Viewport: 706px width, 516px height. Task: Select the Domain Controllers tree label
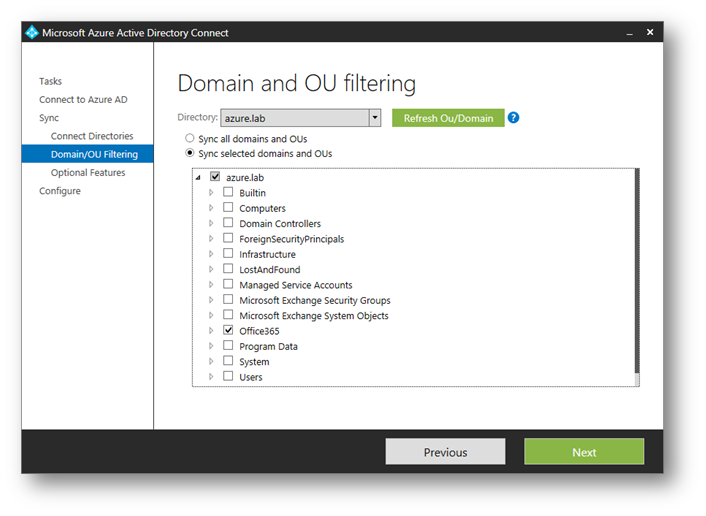click(x=280, y=223)
